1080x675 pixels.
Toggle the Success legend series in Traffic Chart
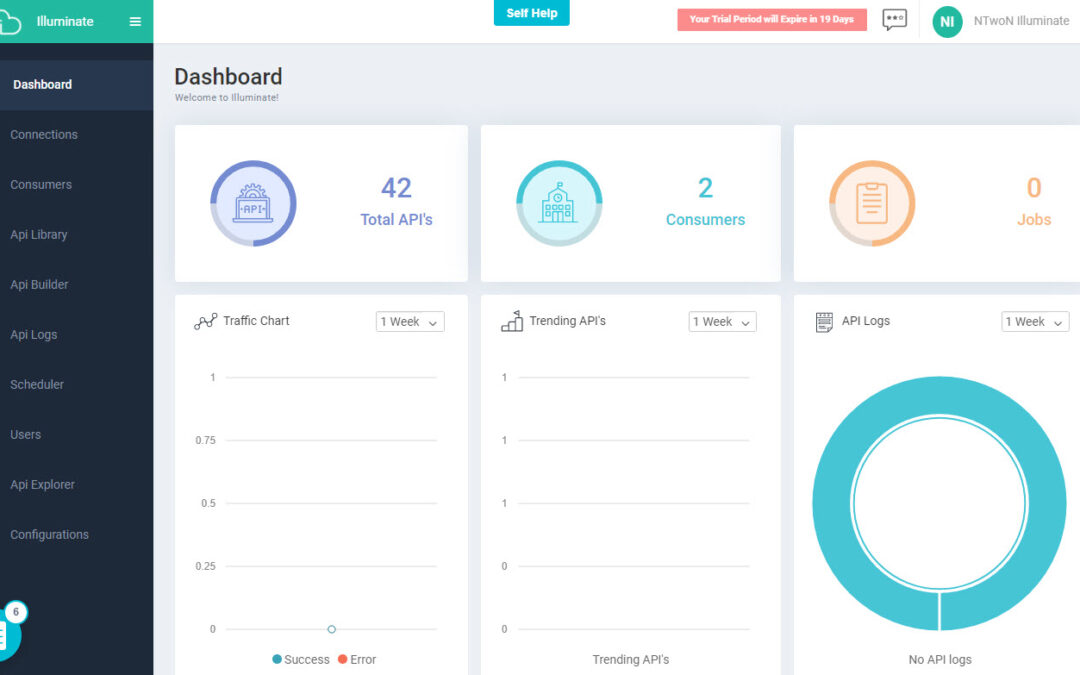300,659
